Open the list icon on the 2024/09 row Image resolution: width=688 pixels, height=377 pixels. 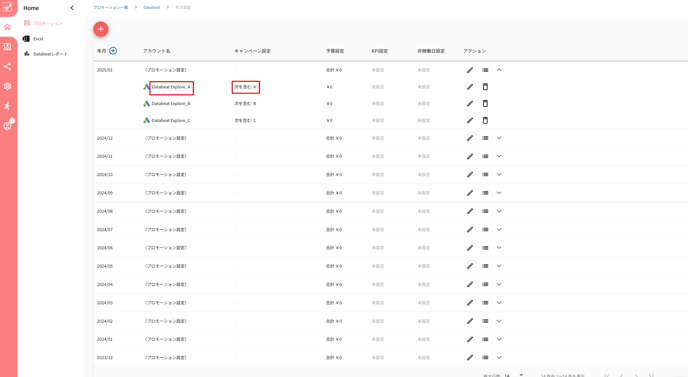coord(485,193)
